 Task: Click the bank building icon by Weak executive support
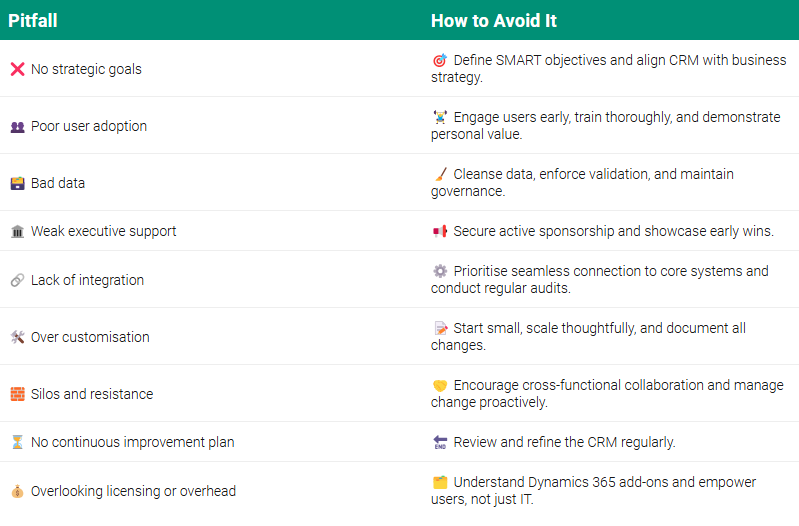(17, 232)
